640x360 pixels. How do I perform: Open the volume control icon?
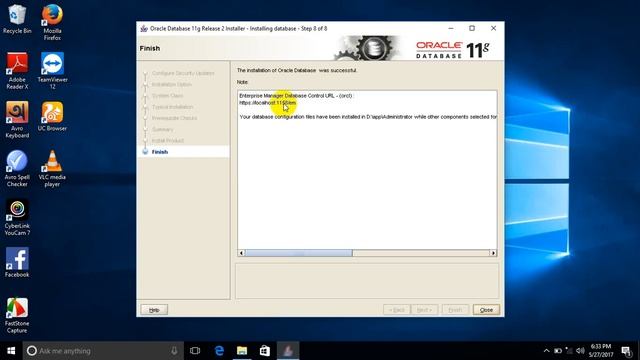[580, 351]
